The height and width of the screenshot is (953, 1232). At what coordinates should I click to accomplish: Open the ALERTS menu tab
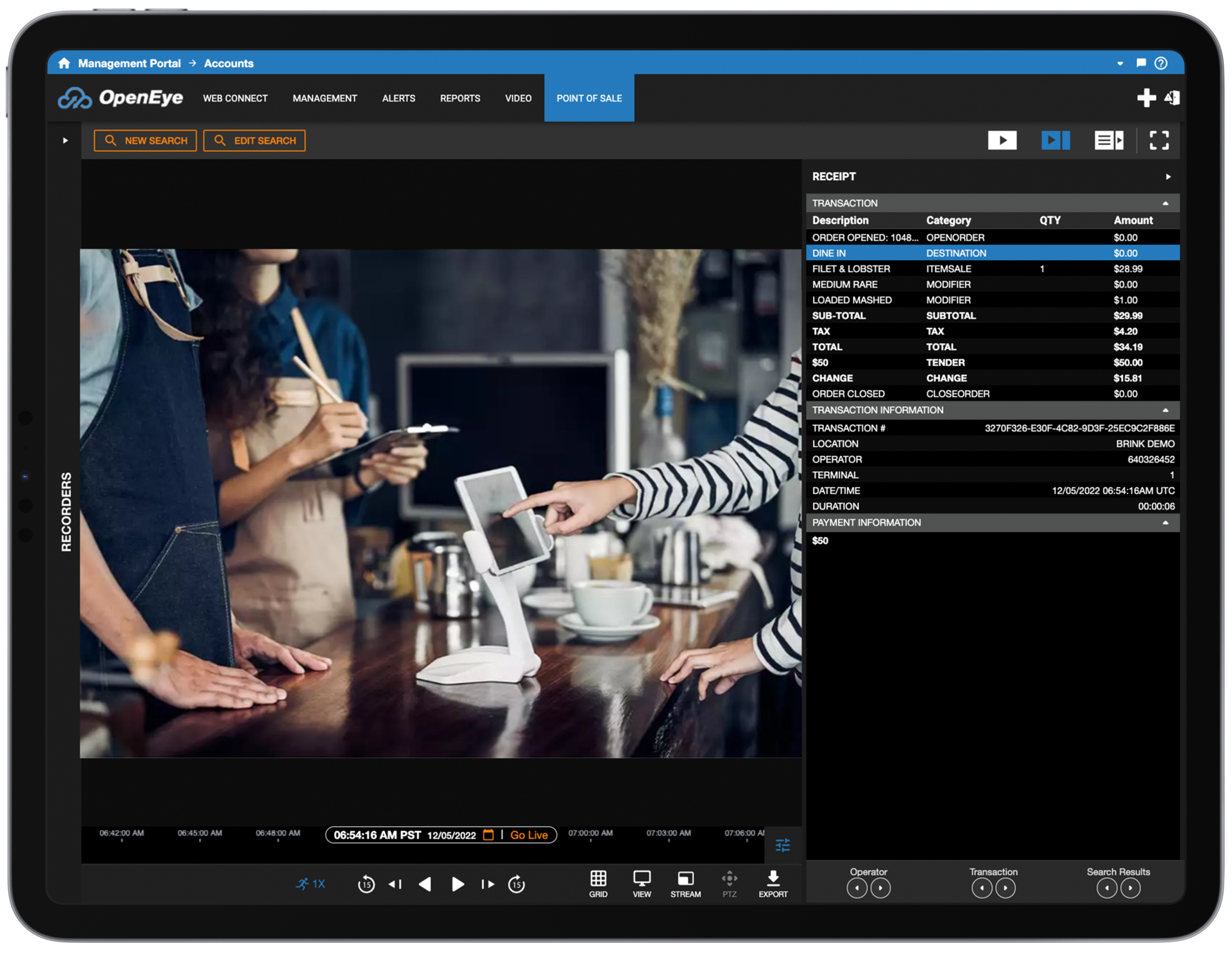pos(398,98)
